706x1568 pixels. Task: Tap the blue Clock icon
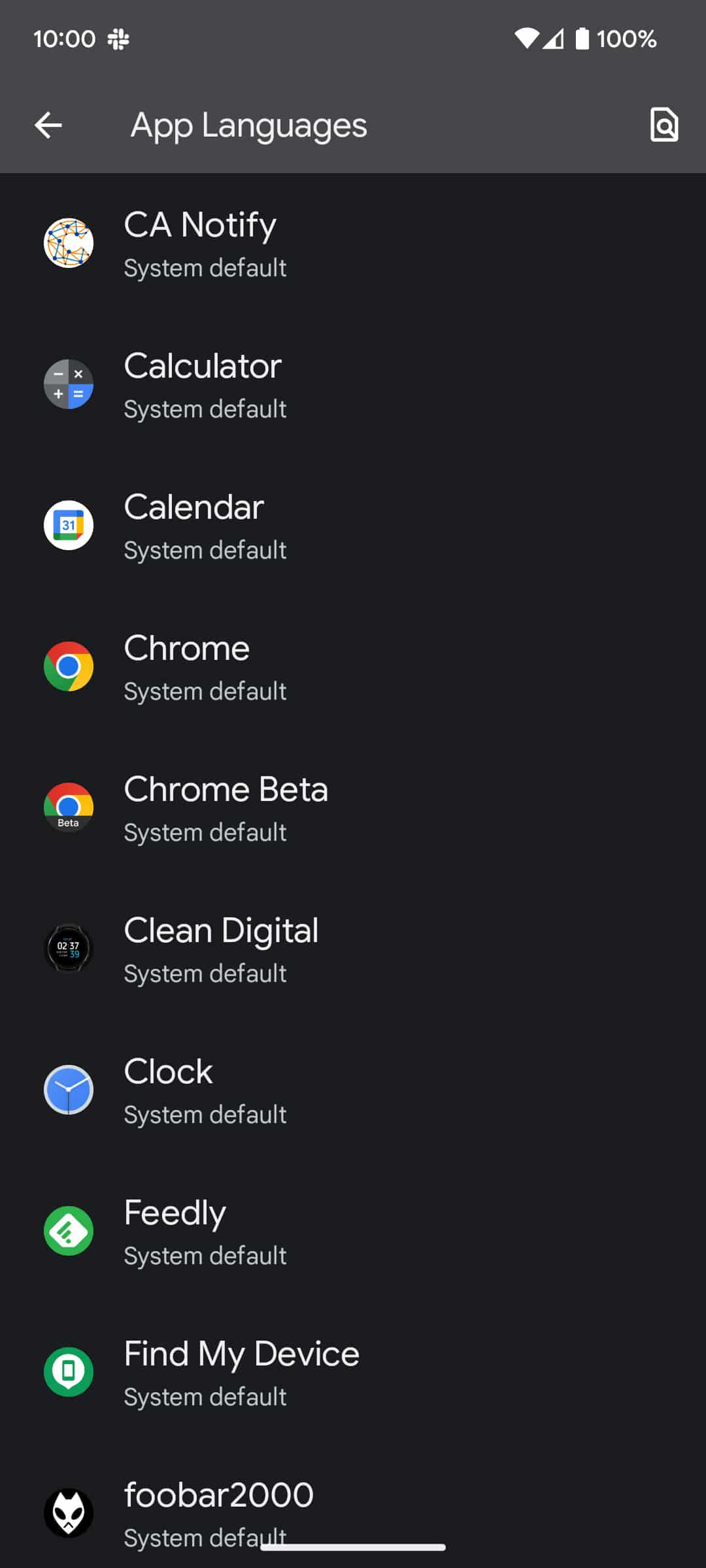(69, 1090)
